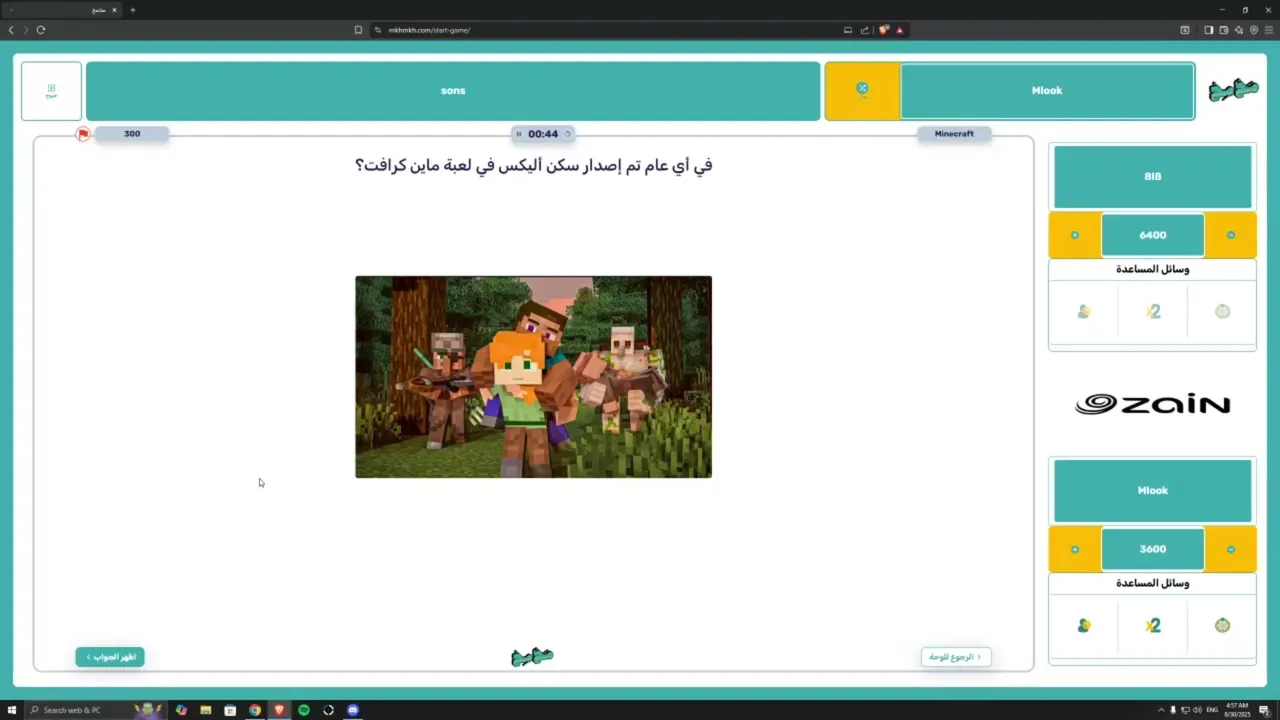This screenshot has width=1280, height=720.
Task: Select the sons team turn bar
Action: point(453,91)
